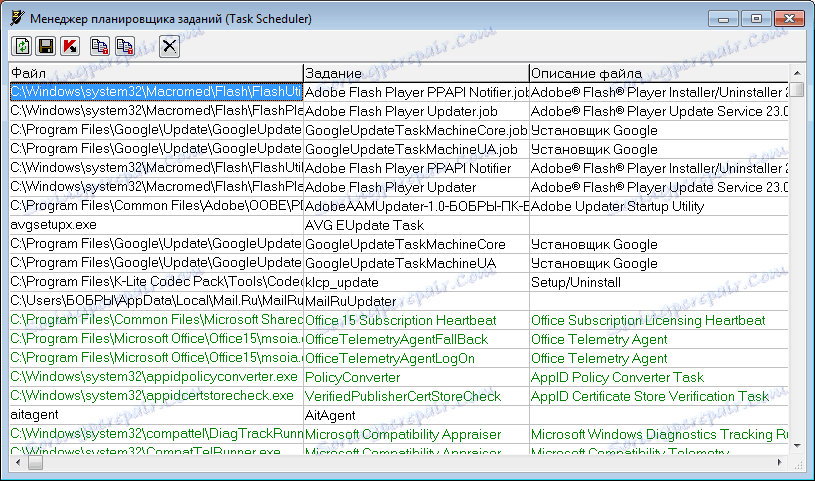Click the vertical scrollbar down arrow

tap(797, 446)
